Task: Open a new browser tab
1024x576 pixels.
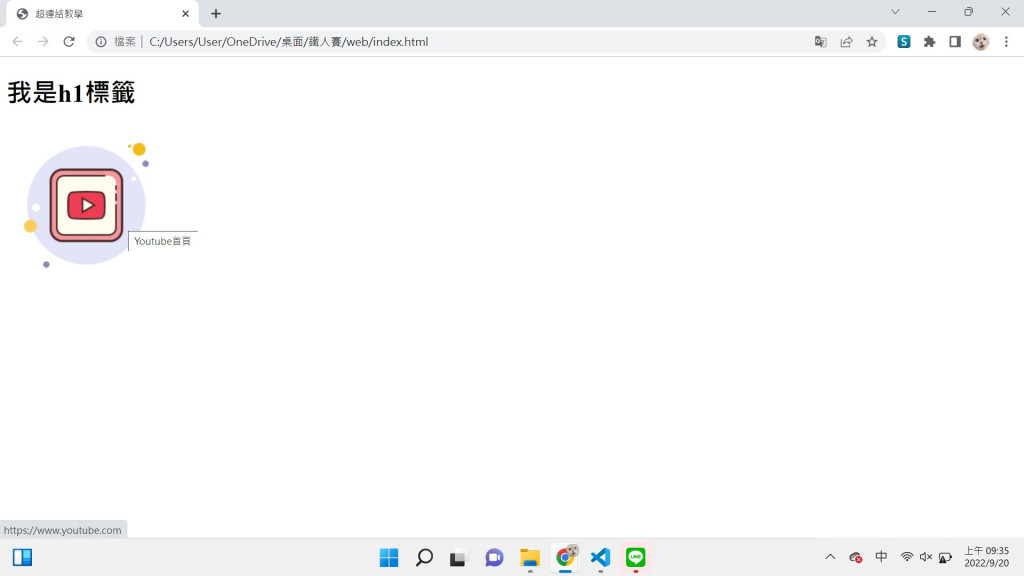Action: 216,14
